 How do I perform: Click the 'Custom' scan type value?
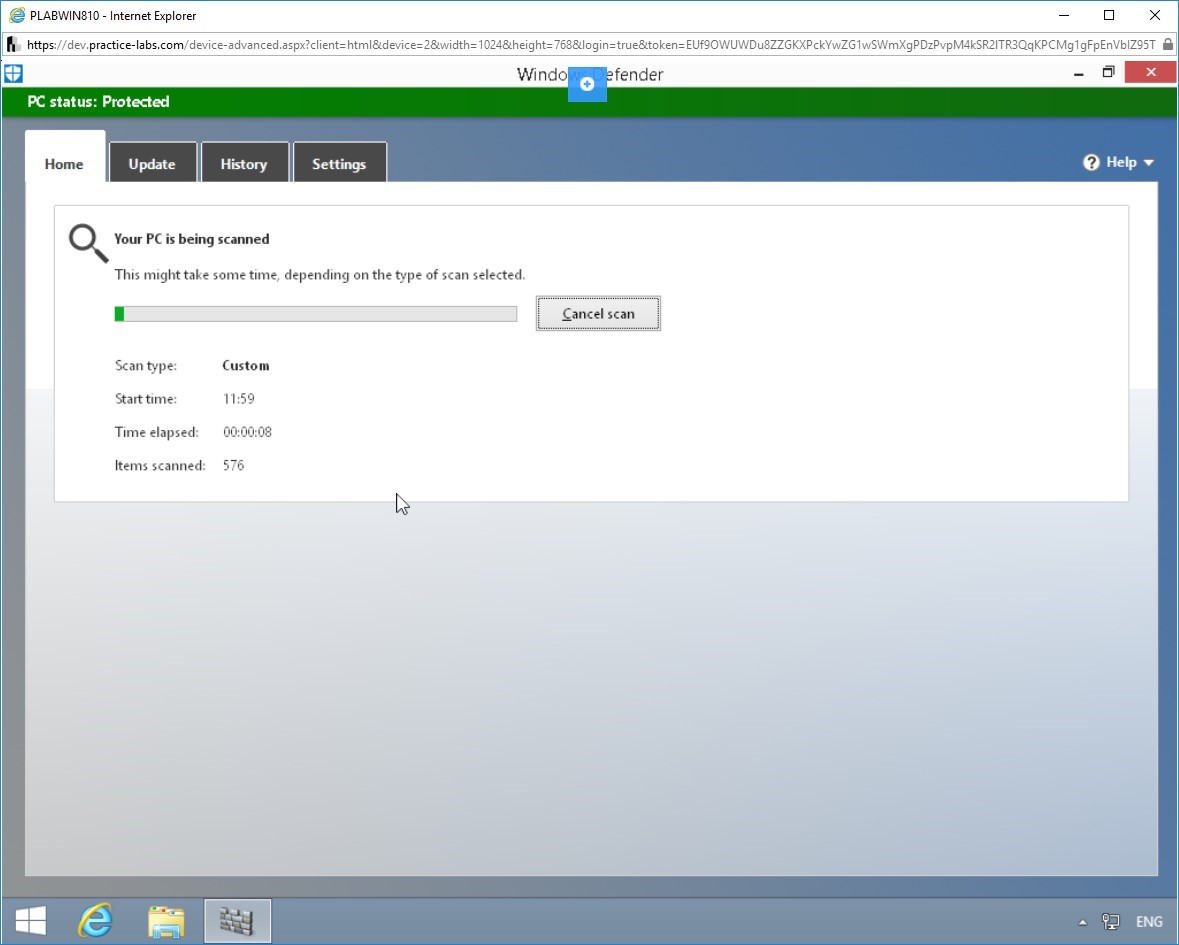click(x=246, y=365)
